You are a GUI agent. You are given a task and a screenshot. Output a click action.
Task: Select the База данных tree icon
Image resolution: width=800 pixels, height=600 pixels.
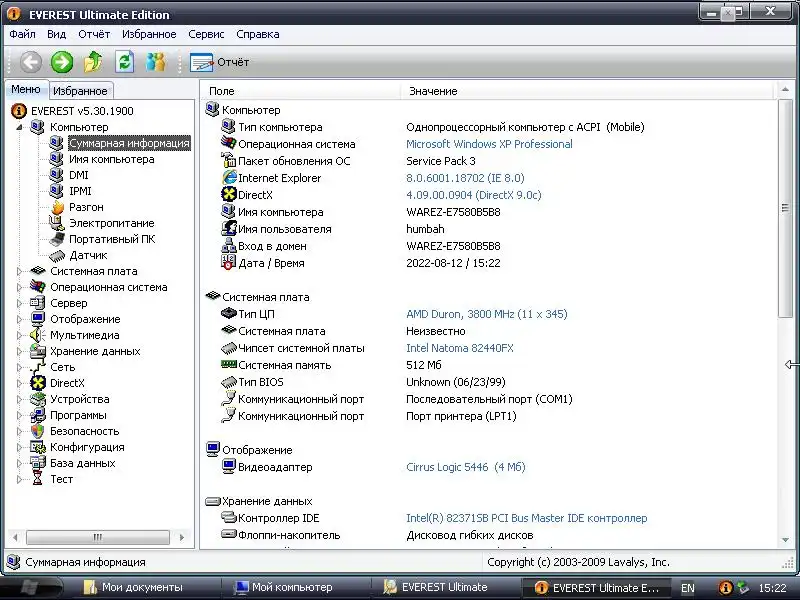(38, 463)
